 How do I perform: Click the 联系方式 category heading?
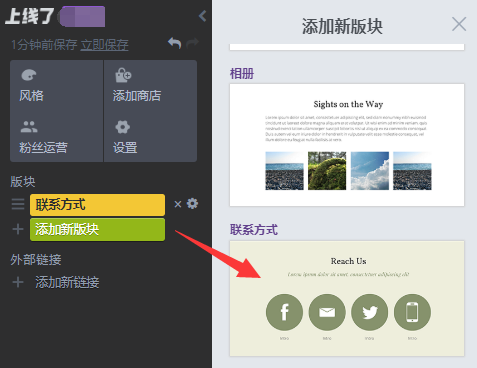(x=254, y=230)
